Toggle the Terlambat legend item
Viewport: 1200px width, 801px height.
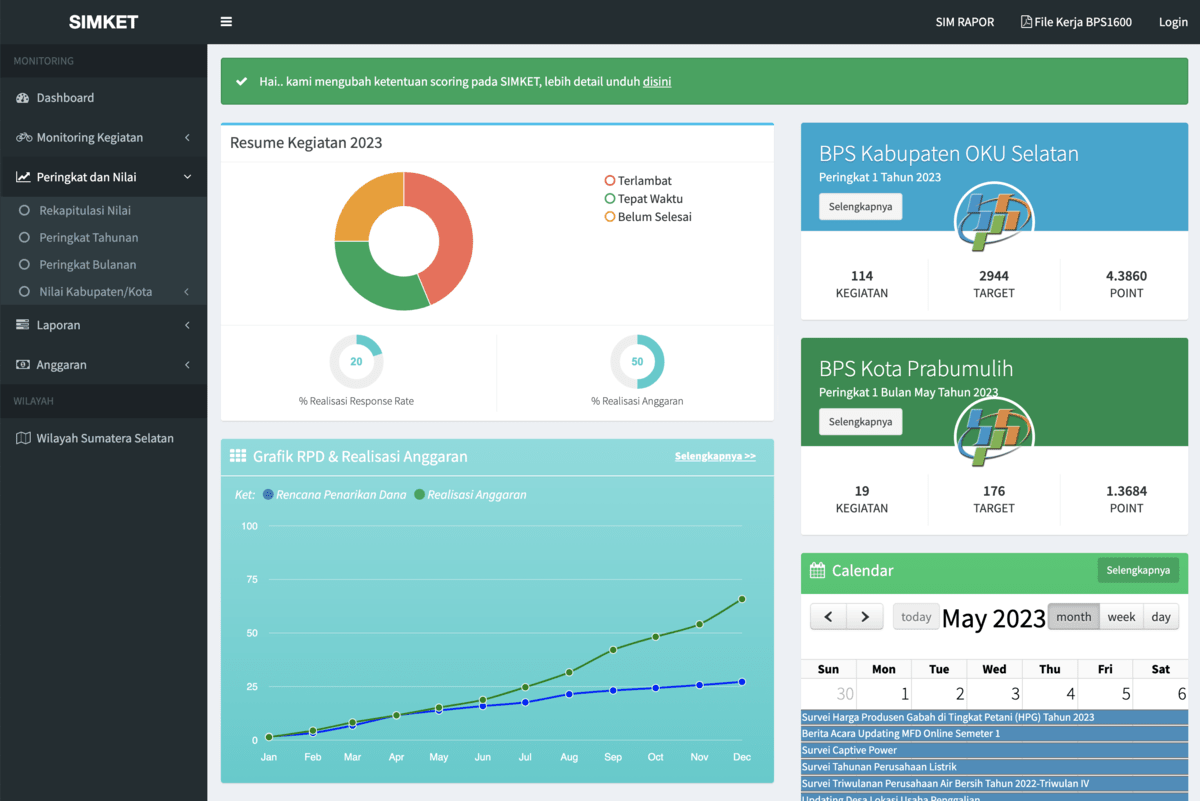click(638, 181)
